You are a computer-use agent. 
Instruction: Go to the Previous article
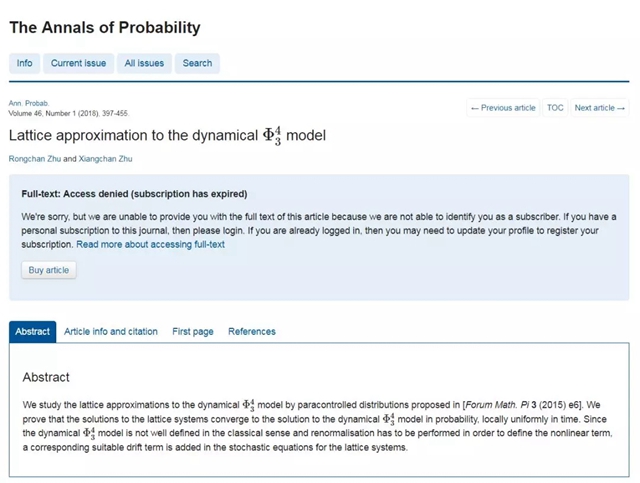pos(503,108)
